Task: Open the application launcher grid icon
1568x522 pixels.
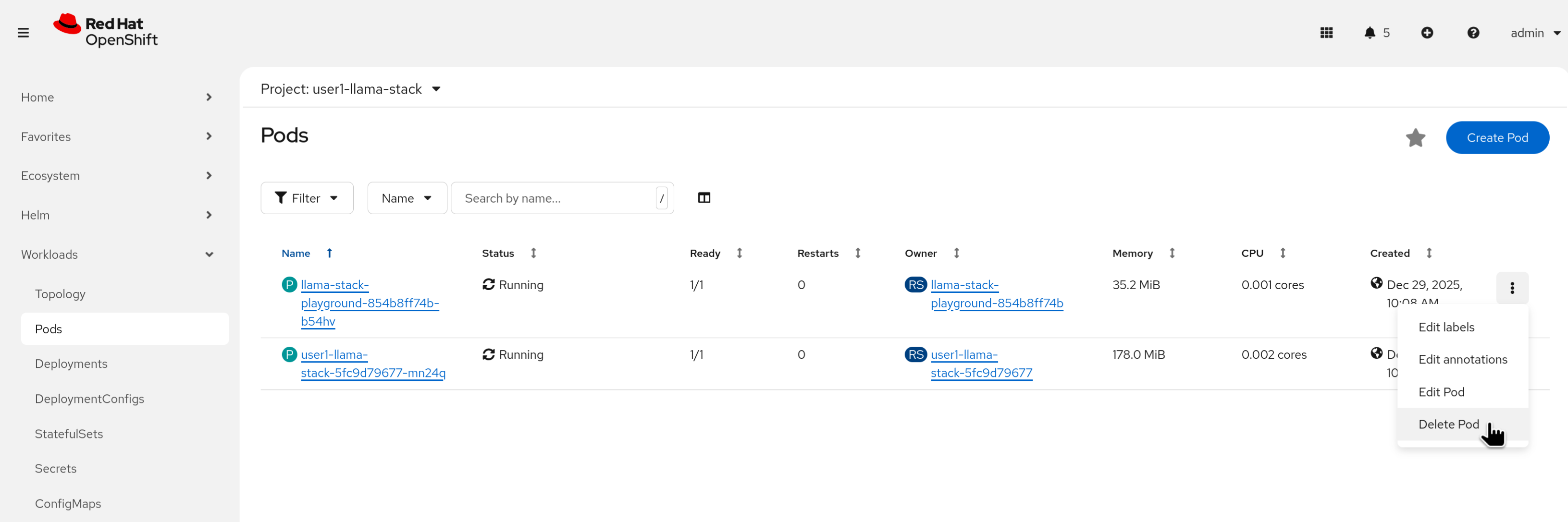Action: click(1326, 33)
